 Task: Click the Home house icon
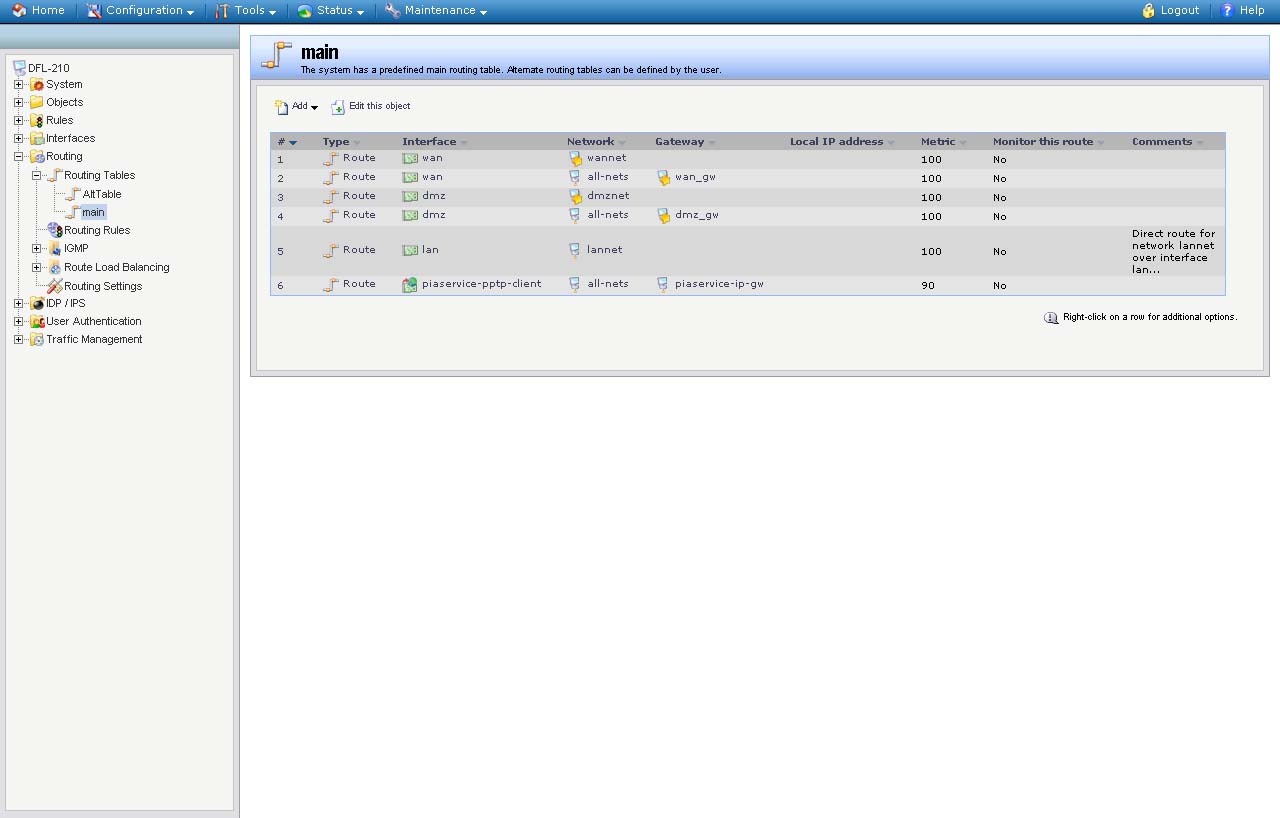[x=19, y=10]
